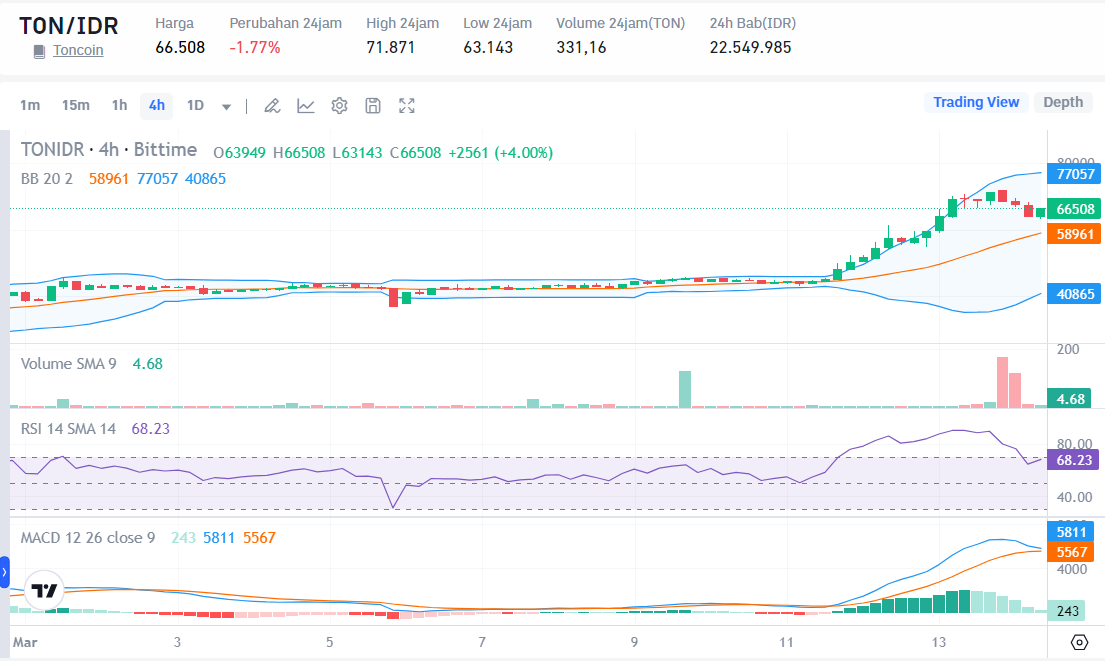This screenshot has height=661, width=1105.
Task: Open the indicators line-chart icon
Action: click(305, 106)
